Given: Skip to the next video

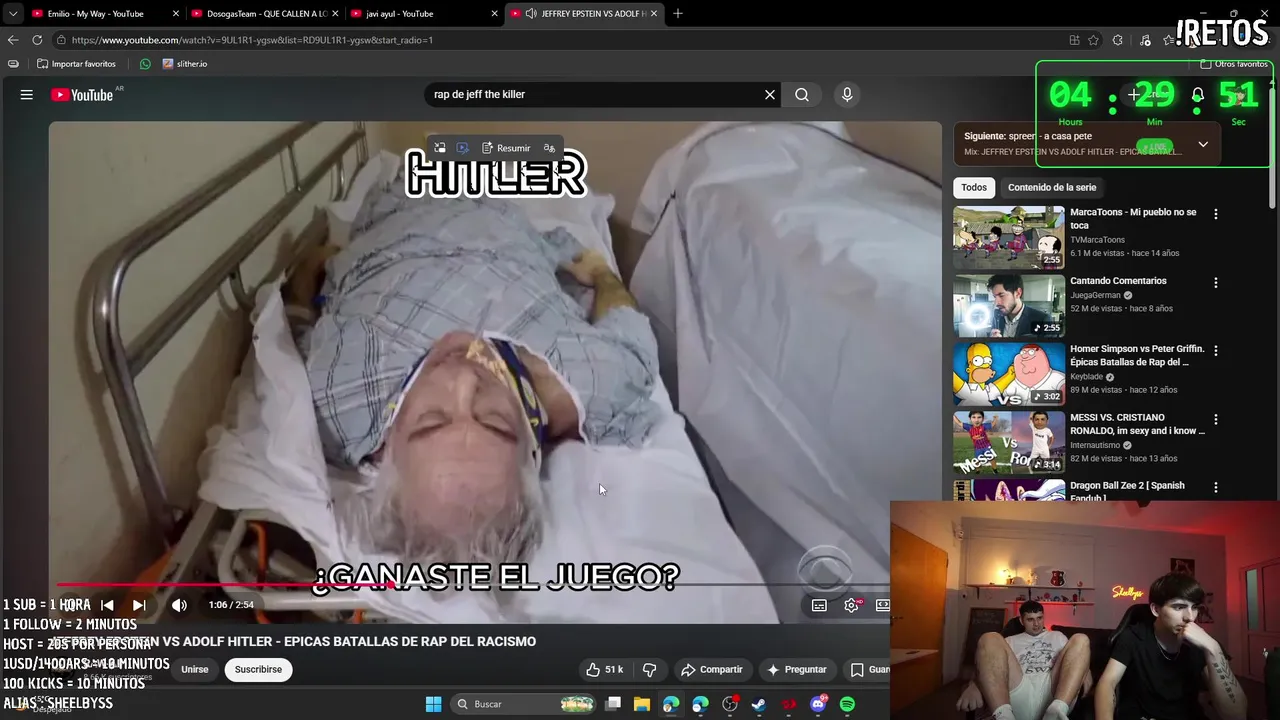Looking at the screenshot, I should [139, 605].
